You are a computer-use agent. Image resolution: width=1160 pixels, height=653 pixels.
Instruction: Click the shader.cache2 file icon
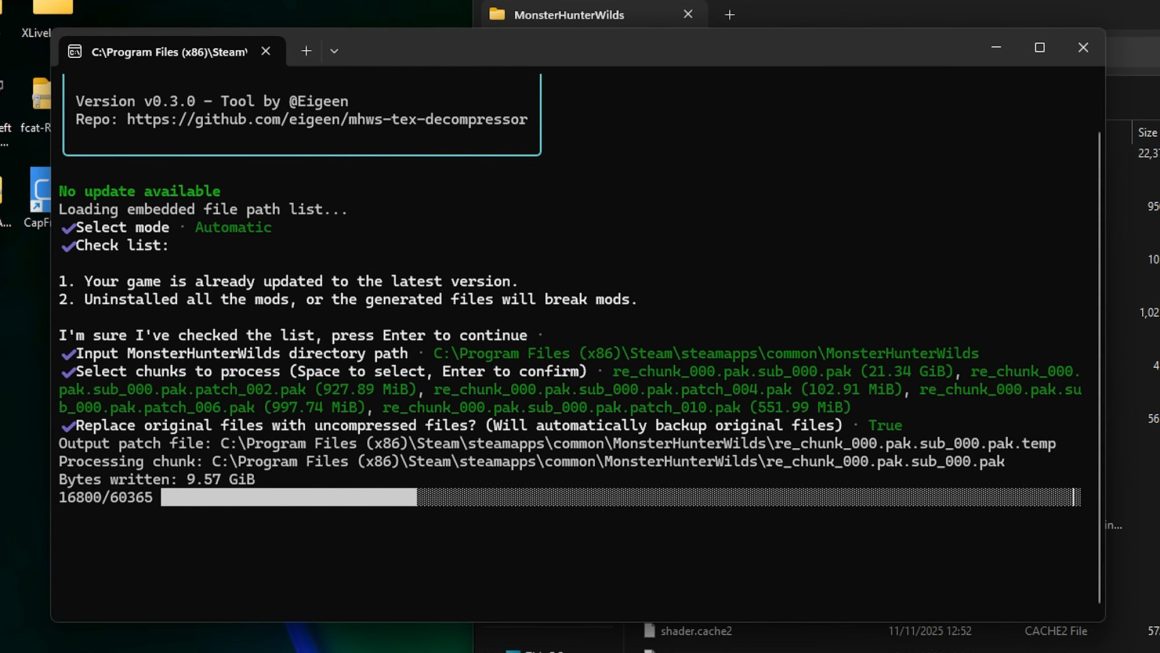point(650,631)
